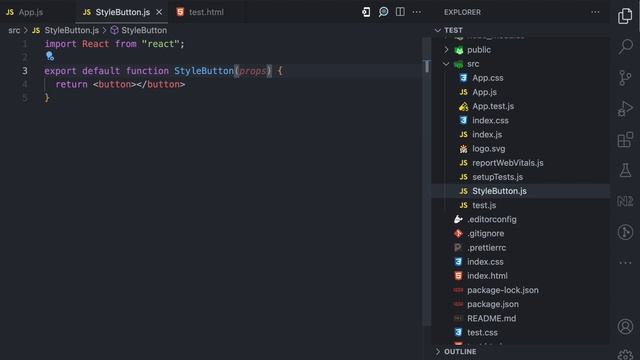The width and height of the screenshot is (640, 360).
Task: Open the Git graph activity icon
Action: coord(625,232)
